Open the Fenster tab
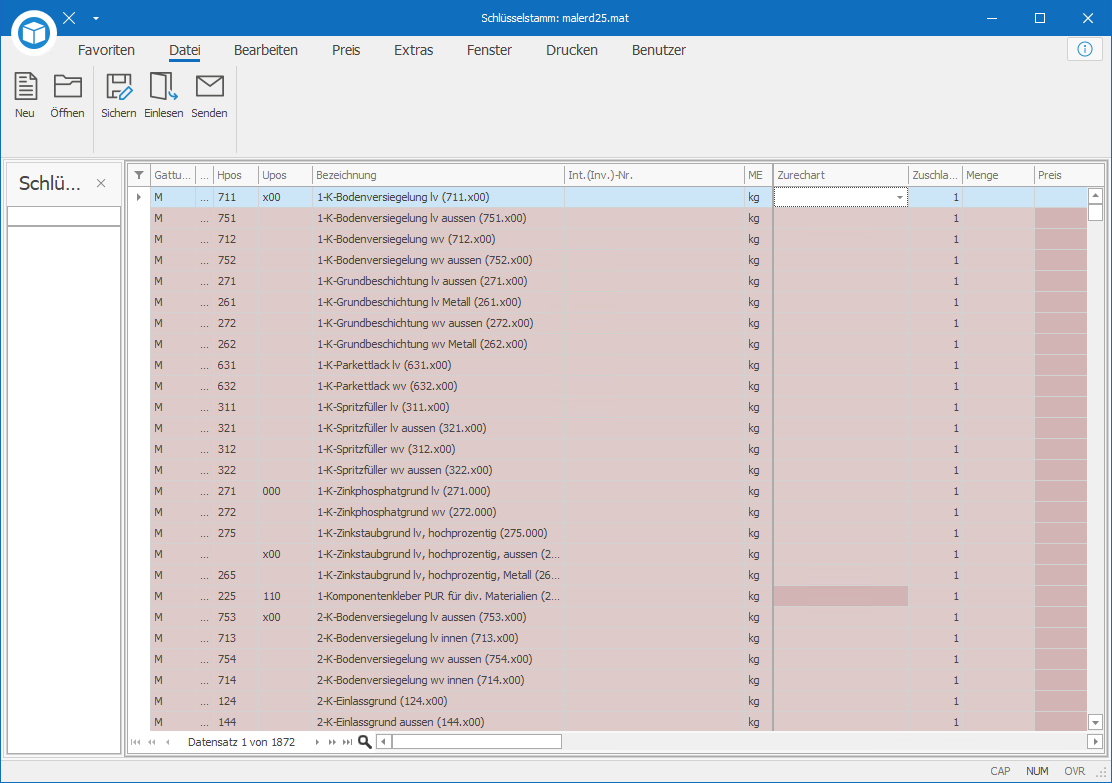The width and height of the screenshot is (1112, 783). (x=489, y=50)
